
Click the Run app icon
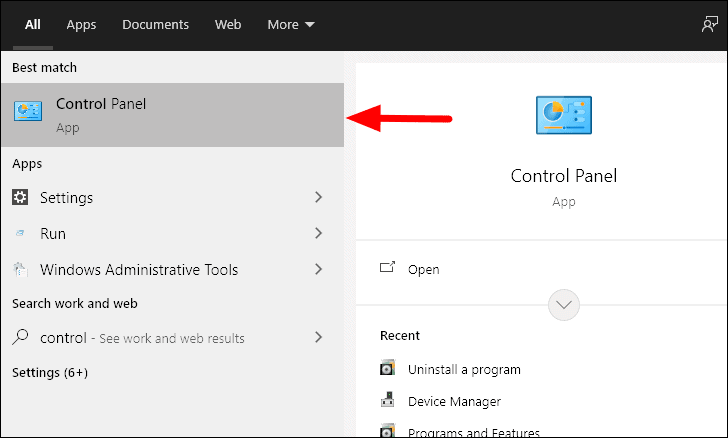pos(20,233)
